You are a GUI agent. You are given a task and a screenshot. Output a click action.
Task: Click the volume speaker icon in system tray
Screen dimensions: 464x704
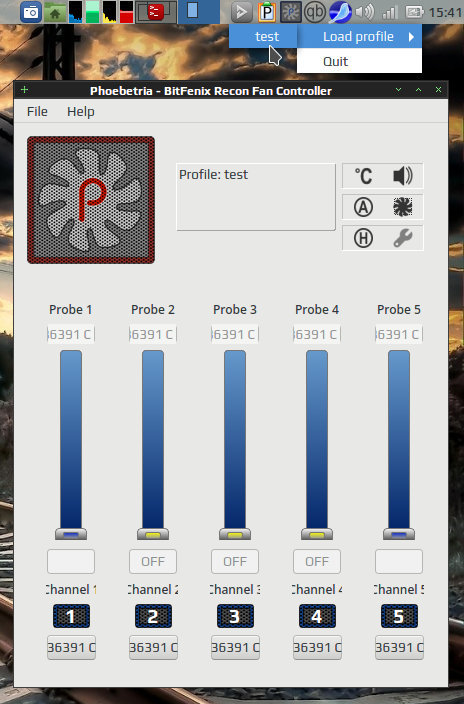[x=364, y=12]
